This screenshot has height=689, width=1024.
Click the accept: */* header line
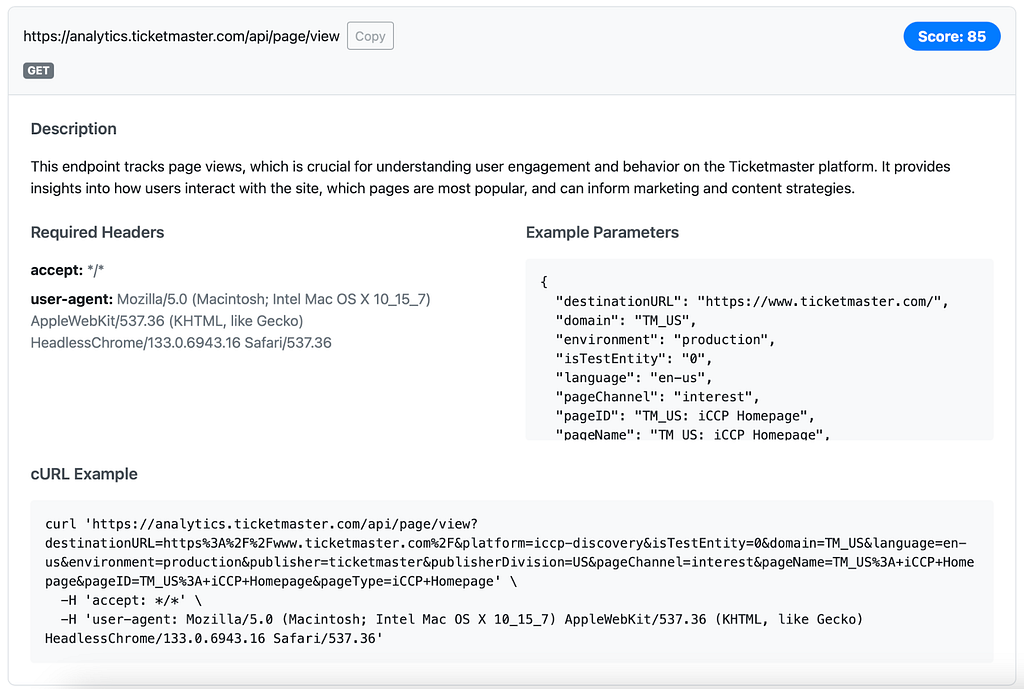click(x=67, y=270)
